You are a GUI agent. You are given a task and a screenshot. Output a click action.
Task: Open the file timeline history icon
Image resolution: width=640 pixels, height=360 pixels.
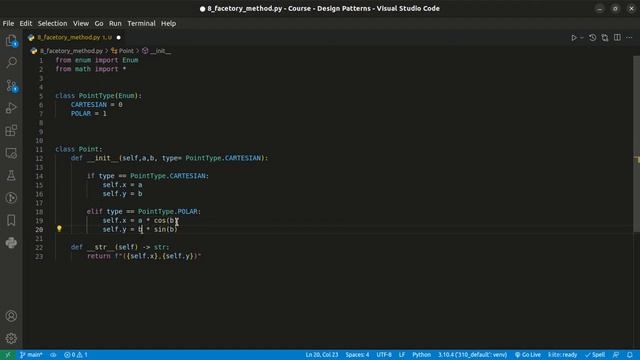pos(593,38)
